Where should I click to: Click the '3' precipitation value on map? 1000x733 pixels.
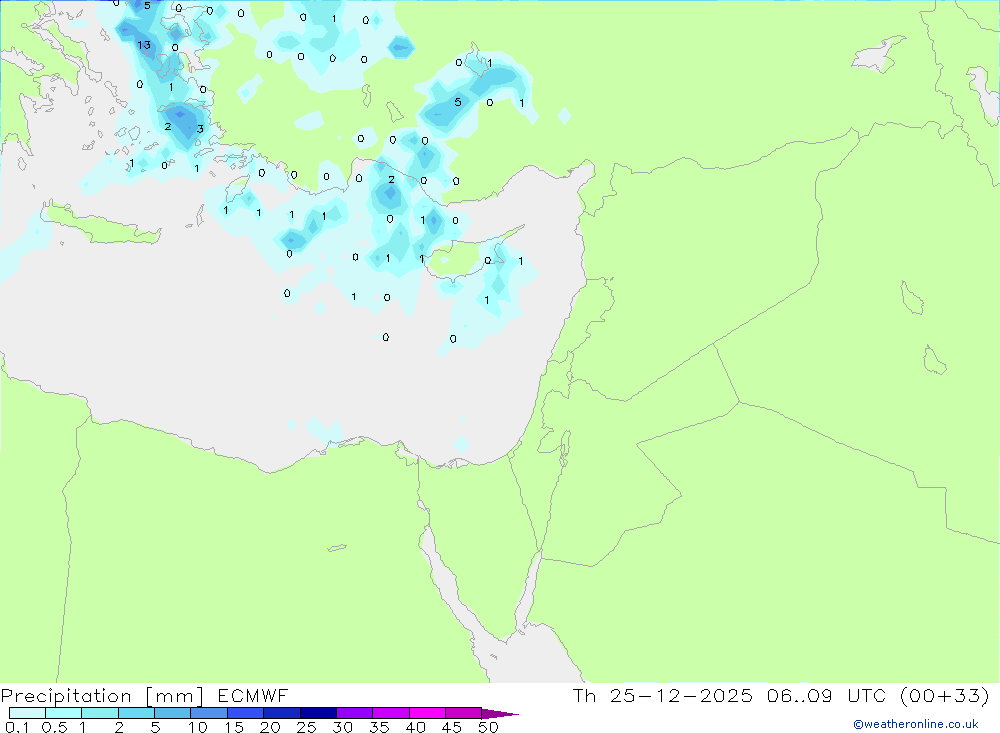(200, 129)
